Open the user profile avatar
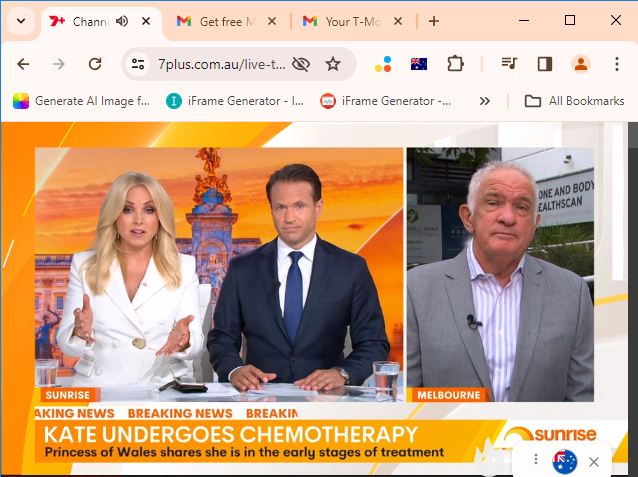The width and height of the screenshot is (638, 477). (x=581, y=64)
